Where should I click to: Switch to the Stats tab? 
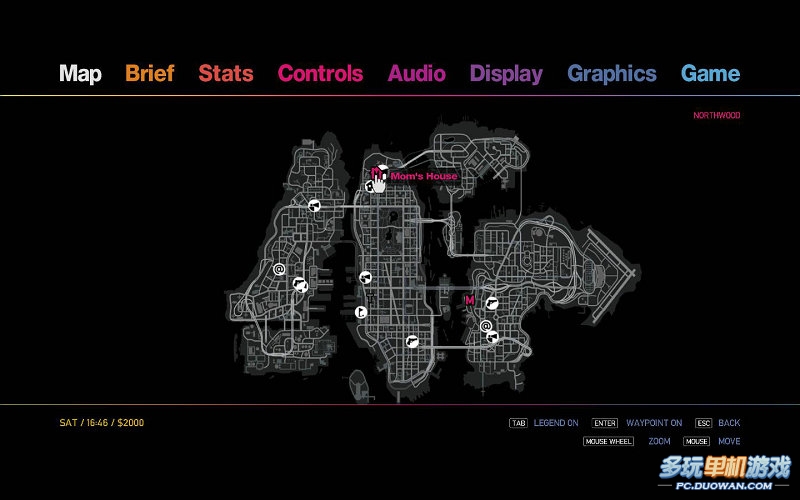click(225, 73)
